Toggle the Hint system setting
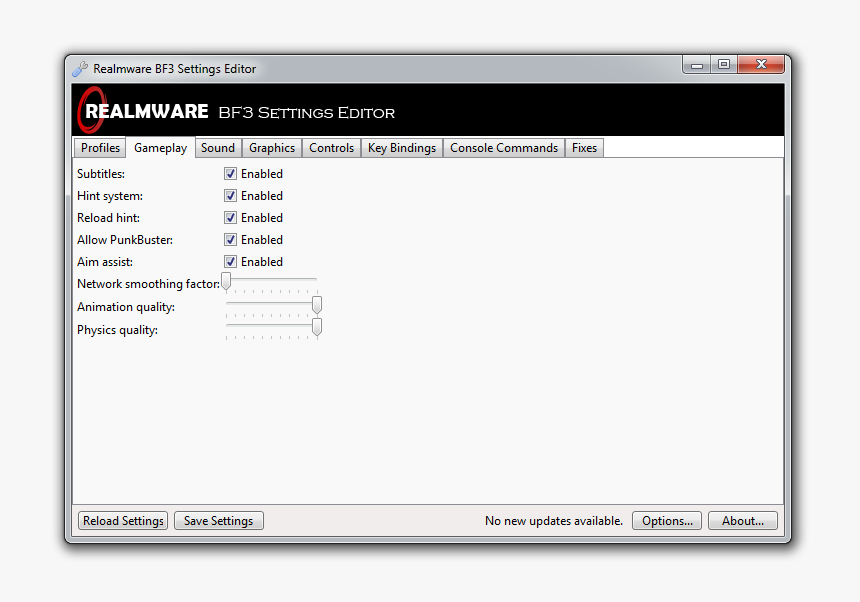 pos(231,195)
